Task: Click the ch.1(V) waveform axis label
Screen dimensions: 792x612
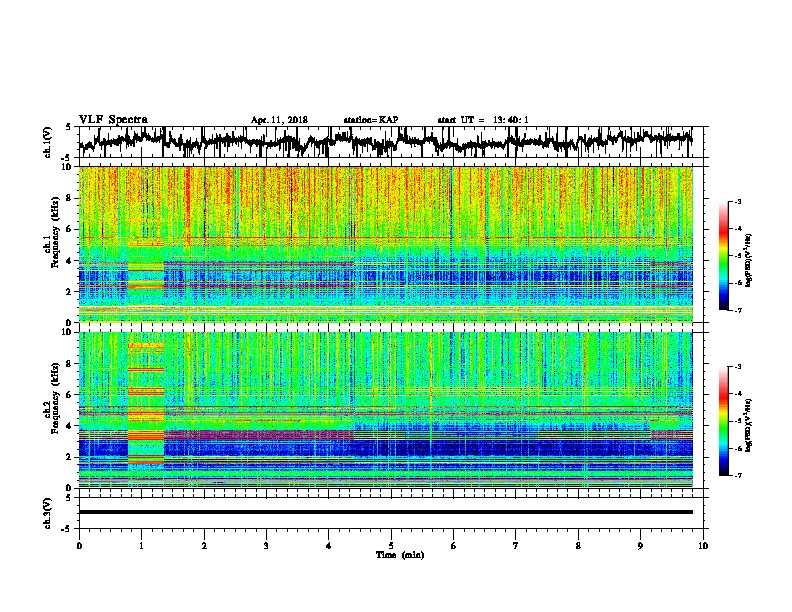Action: click(x=48, y=142)
